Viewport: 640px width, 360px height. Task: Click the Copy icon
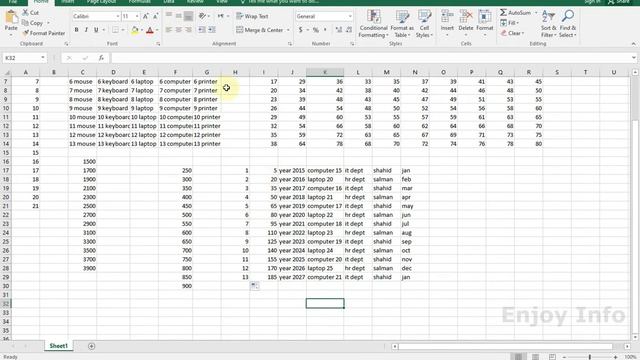point(25,23)
